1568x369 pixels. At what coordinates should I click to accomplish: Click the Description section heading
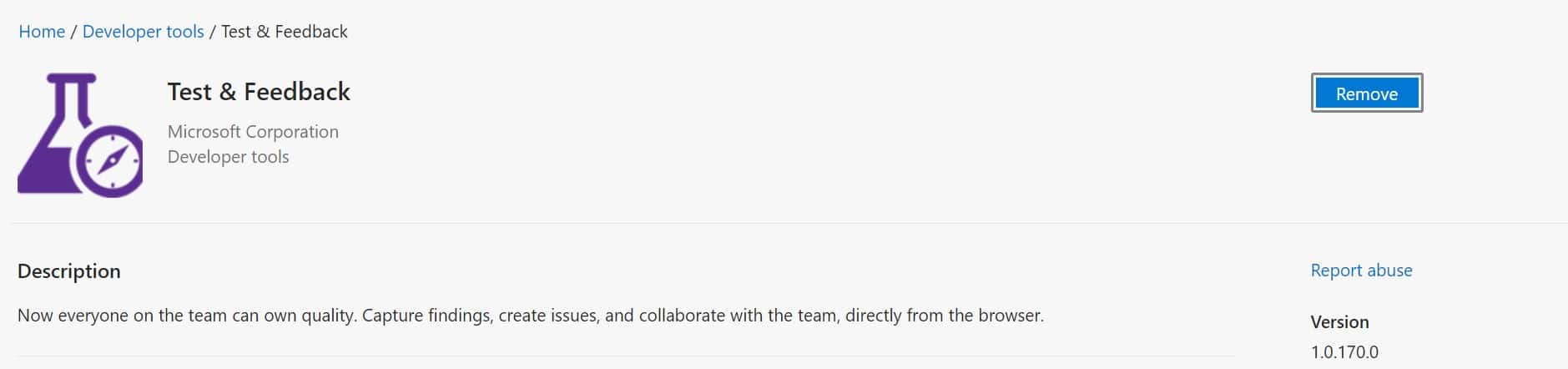pyautogui.click(x=69, y=271)
